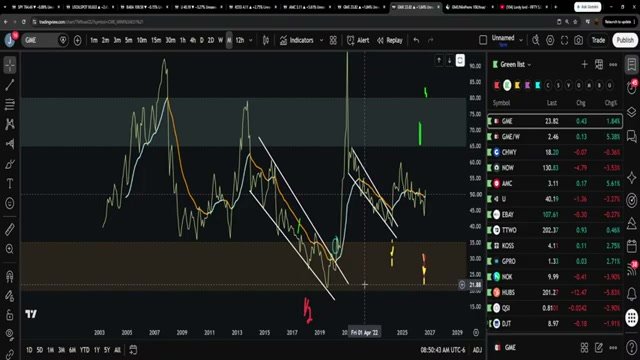Redo the last chart action
Screen dimensions: 640x360
tap(431, 40)
